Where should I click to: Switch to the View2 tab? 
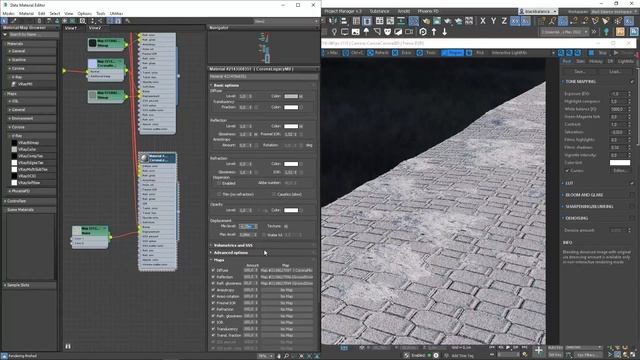(x=95, y=28)
